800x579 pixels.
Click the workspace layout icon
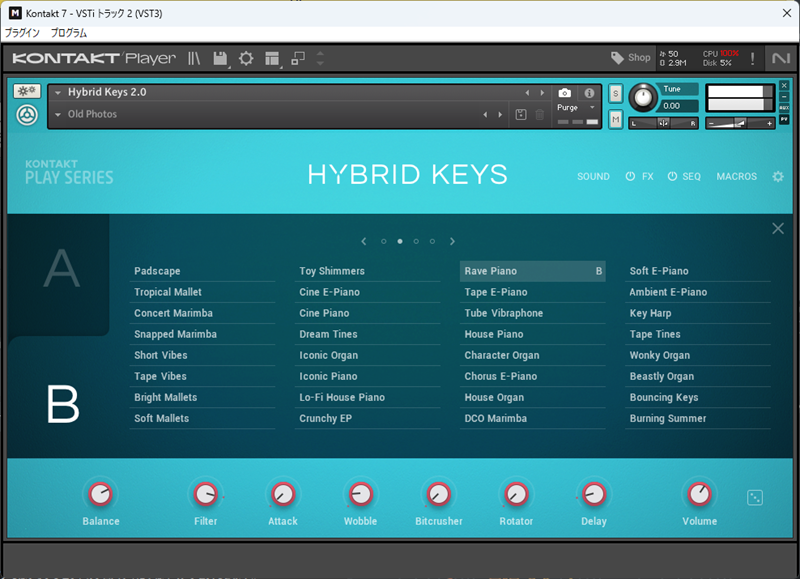272,58
